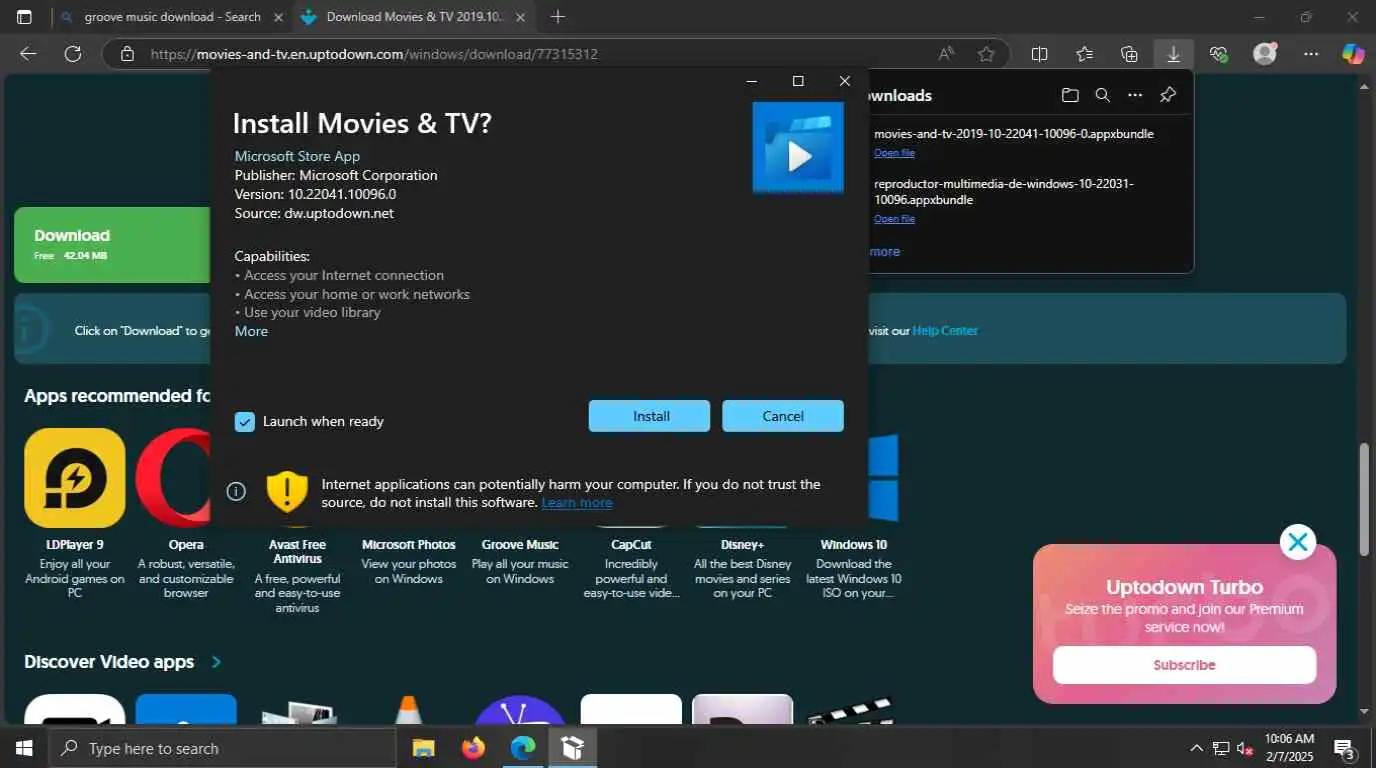
Task: Open the Collections icon
Action: click(1129, 54)
